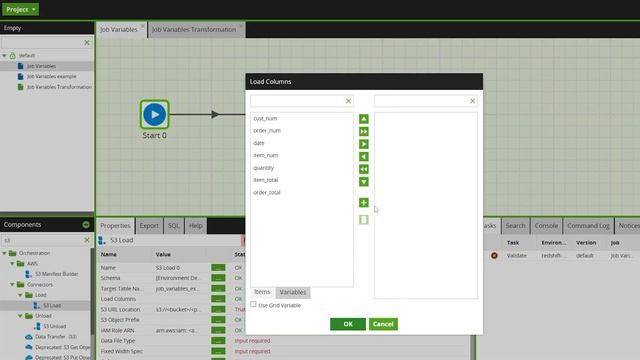This screenshot has width=640, height=360.
Task: Clear the project tree search box
Action: click(x=87, y=42)
